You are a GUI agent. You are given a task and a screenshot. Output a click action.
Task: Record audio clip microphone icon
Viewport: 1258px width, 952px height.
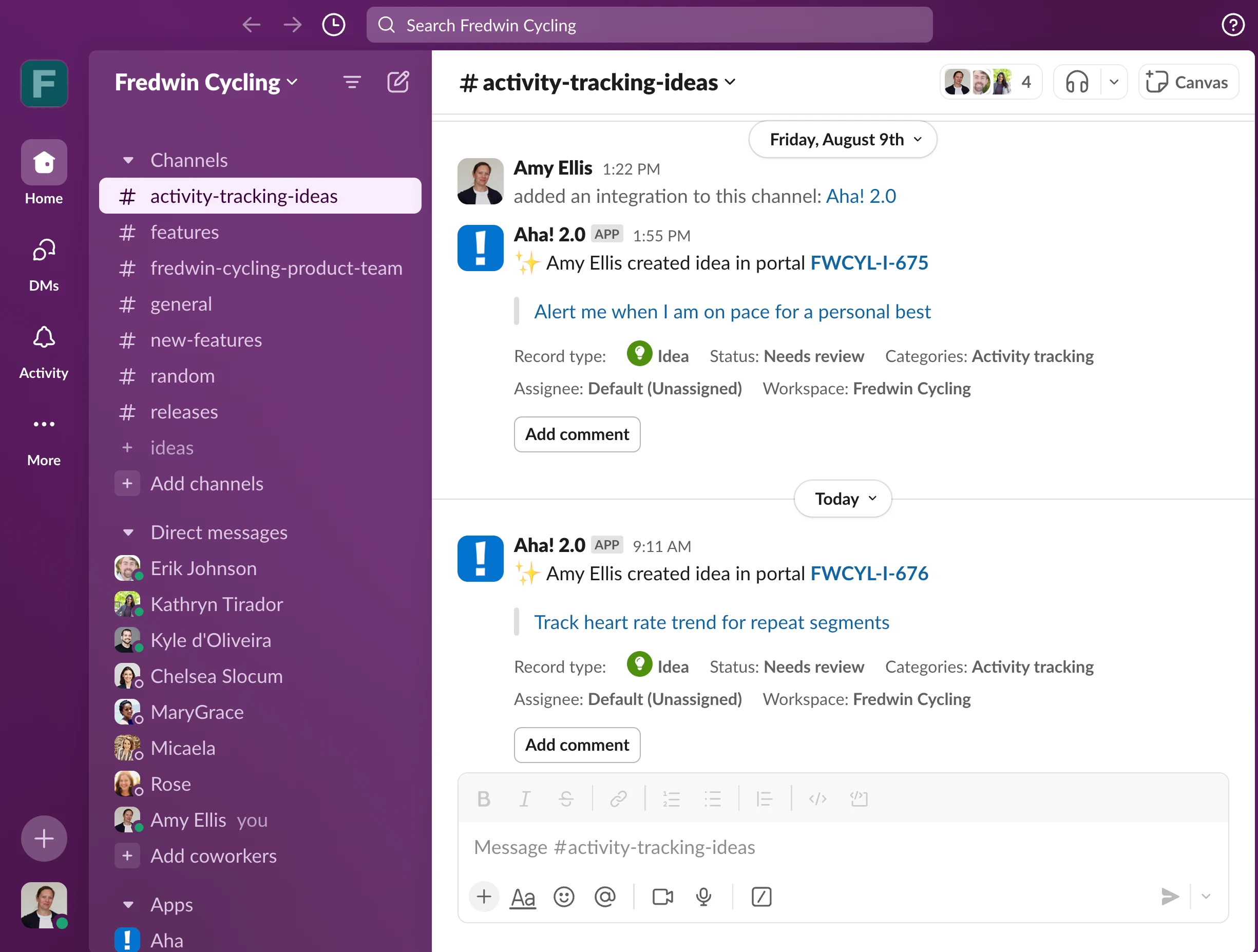tap(703, 897)
